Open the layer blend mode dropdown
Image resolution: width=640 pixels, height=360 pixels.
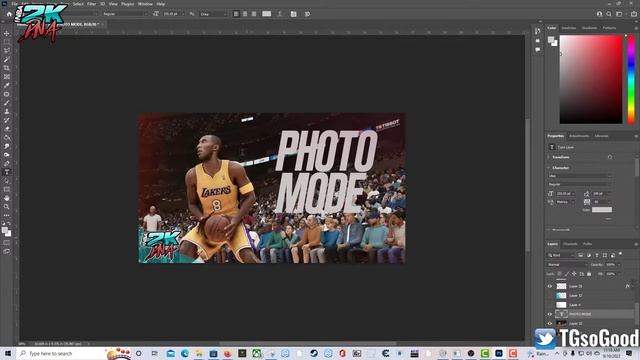pyautogui.click(x=567, y=264)
